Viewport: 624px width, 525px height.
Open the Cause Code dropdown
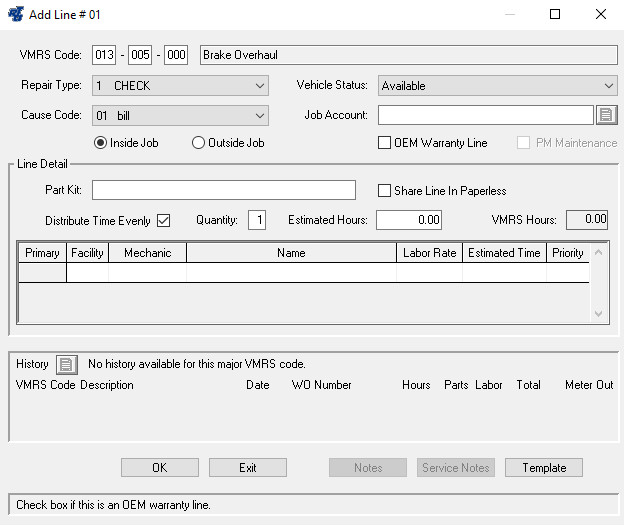(180, 115)
